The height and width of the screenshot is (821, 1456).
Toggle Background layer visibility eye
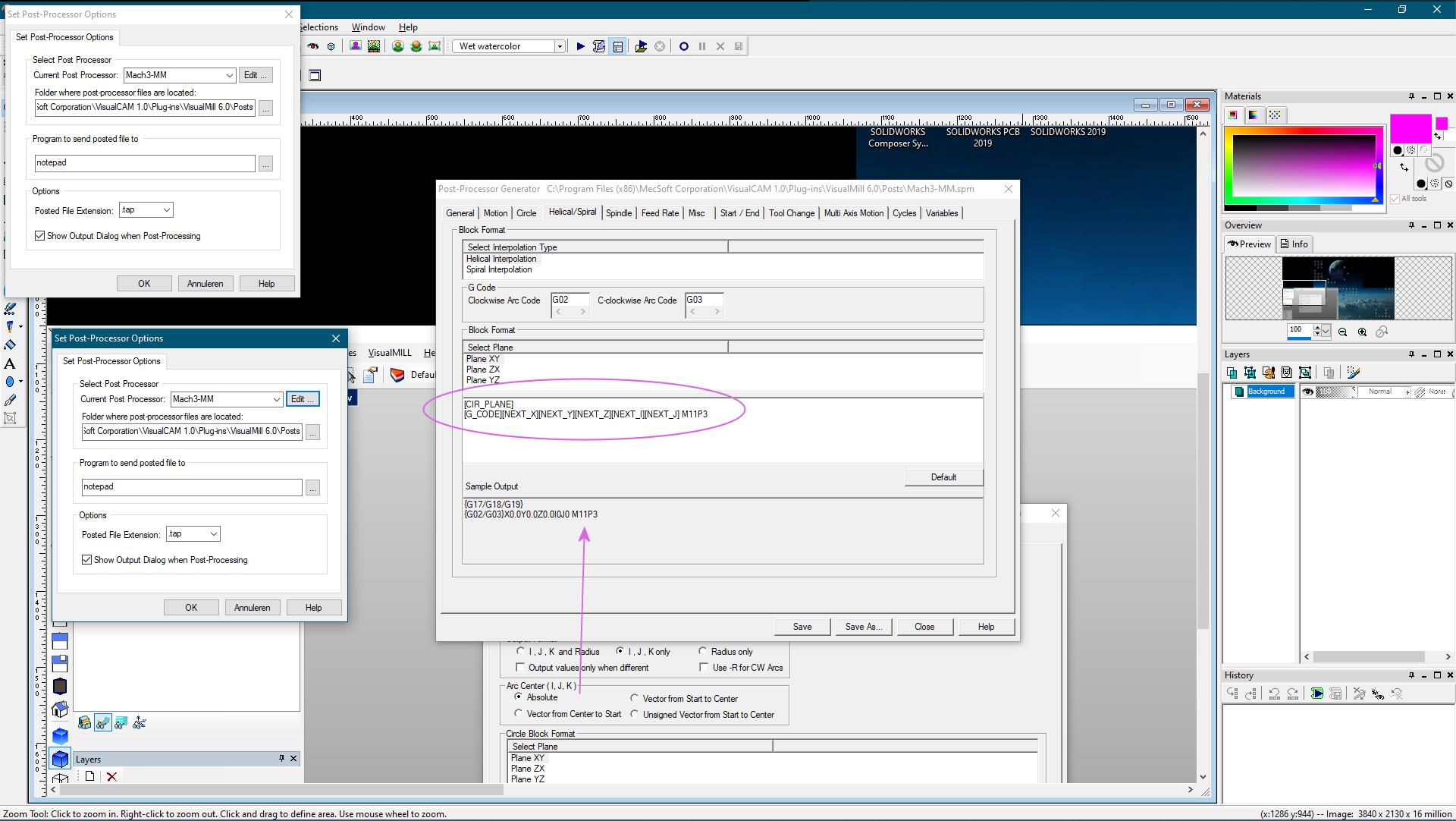click(x=1308, y=392)
